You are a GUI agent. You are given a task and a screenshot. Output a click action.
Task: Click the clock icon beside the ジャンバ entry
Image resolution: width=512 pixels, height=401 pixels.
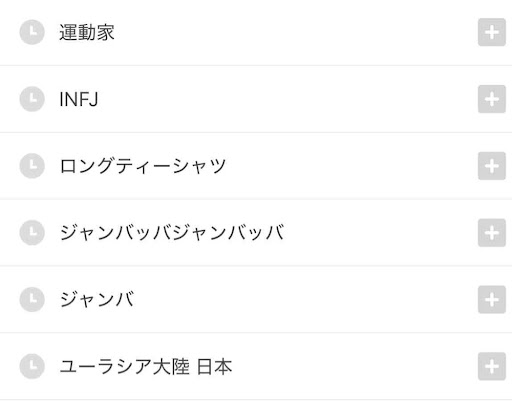(32, 299)
